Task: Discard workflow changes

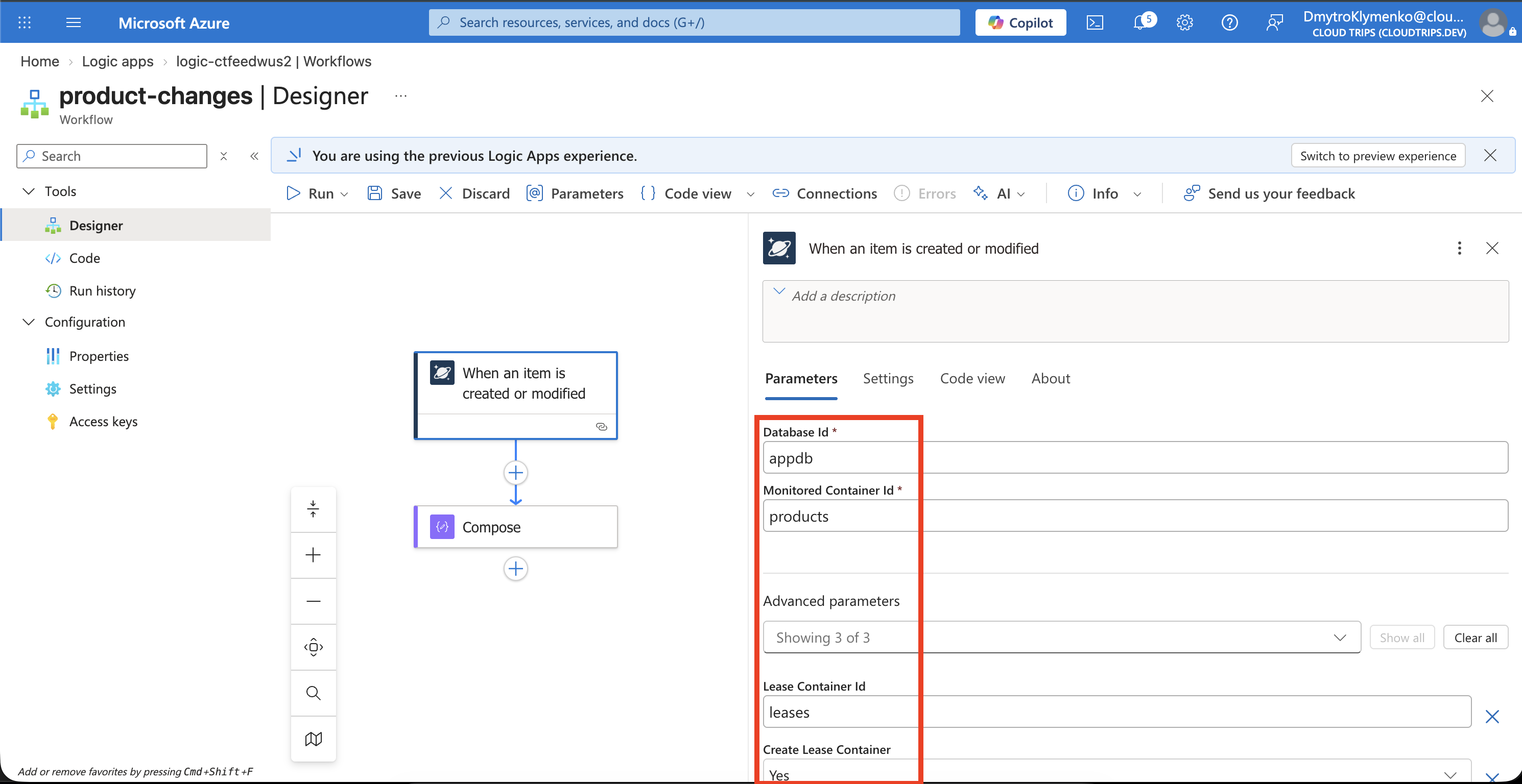Action: pos(474,193)
